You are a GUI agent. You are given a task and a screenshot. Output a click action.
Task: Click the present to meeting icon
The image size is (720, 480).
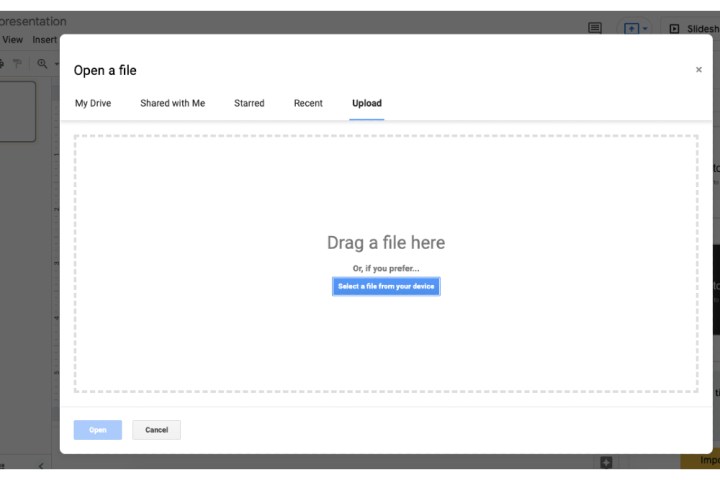click(x=631, y=29)
